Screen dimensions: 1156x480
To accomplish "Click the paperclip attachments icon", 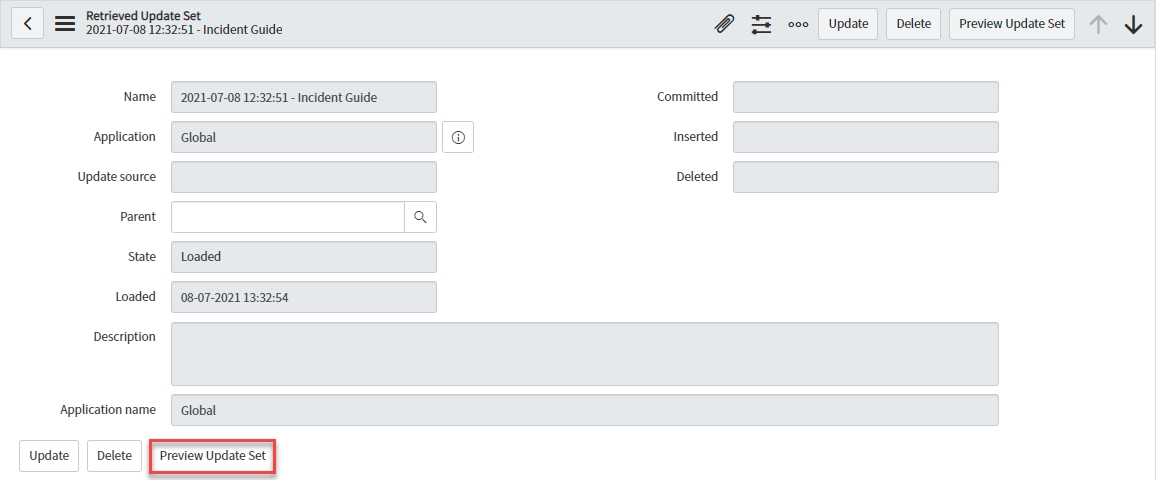I will click(x=724, y=24).
